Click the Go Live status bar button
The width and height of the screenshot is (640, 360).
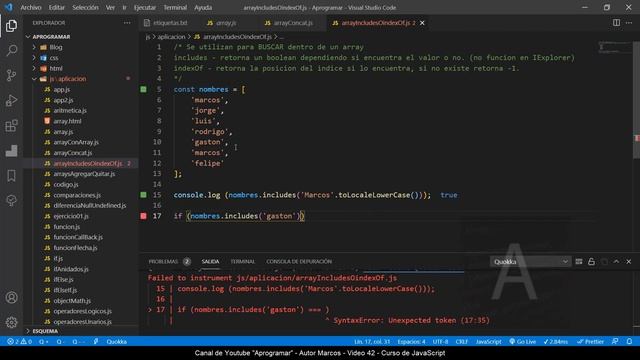pyautogui.click(x=522, y=342)
